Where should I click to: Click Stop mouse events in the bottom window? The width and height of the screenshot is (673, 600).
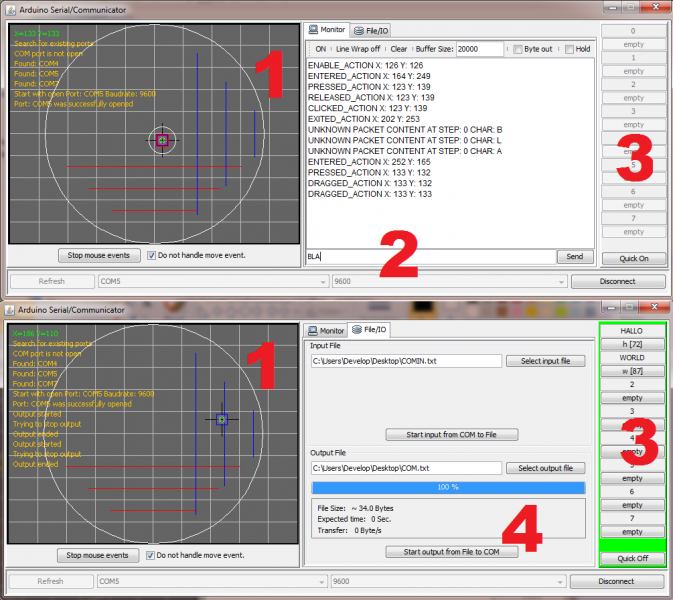(x=98, y=555)
